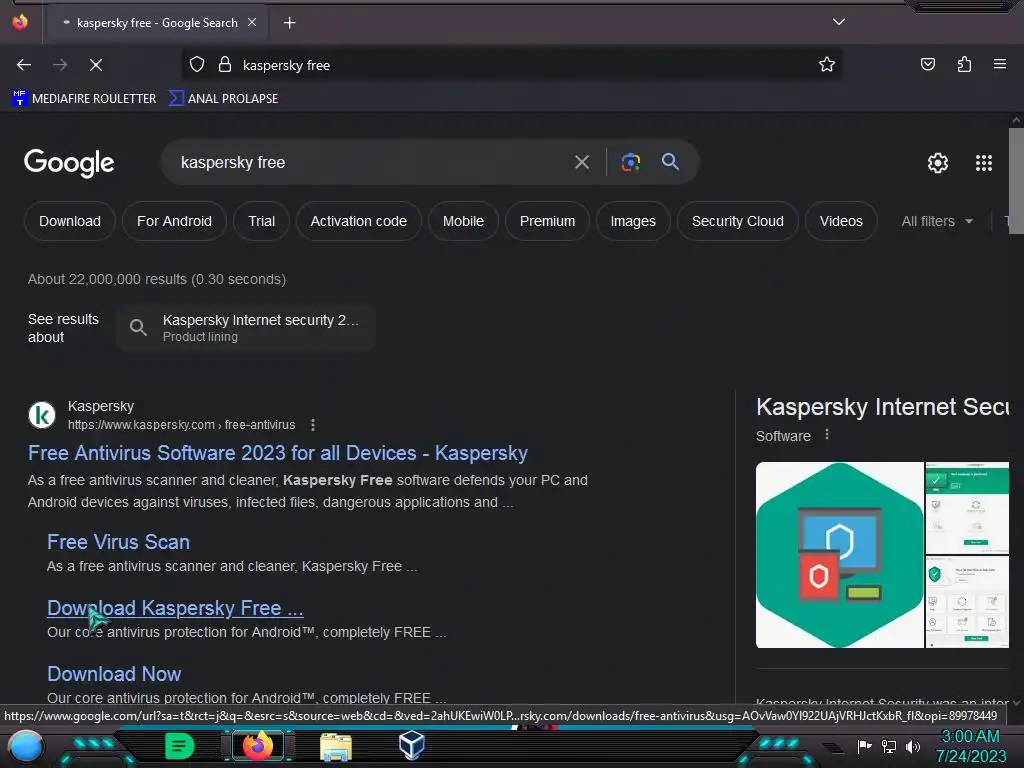
Task: Select the For Android filter chip
Action: tap(174, 221)
